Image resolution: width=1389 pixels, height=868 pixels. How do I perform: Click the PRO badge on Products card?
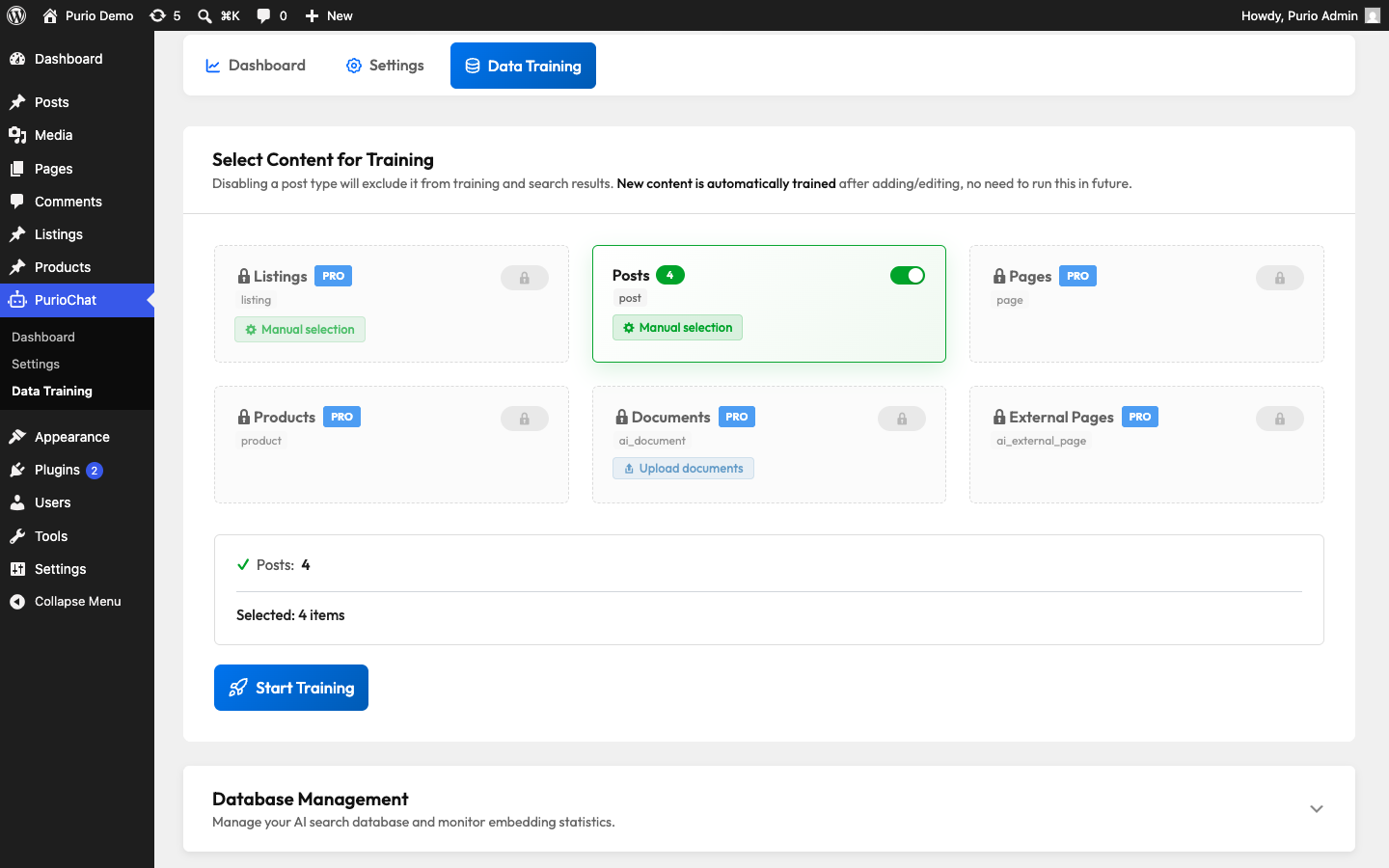click(342, 417)
